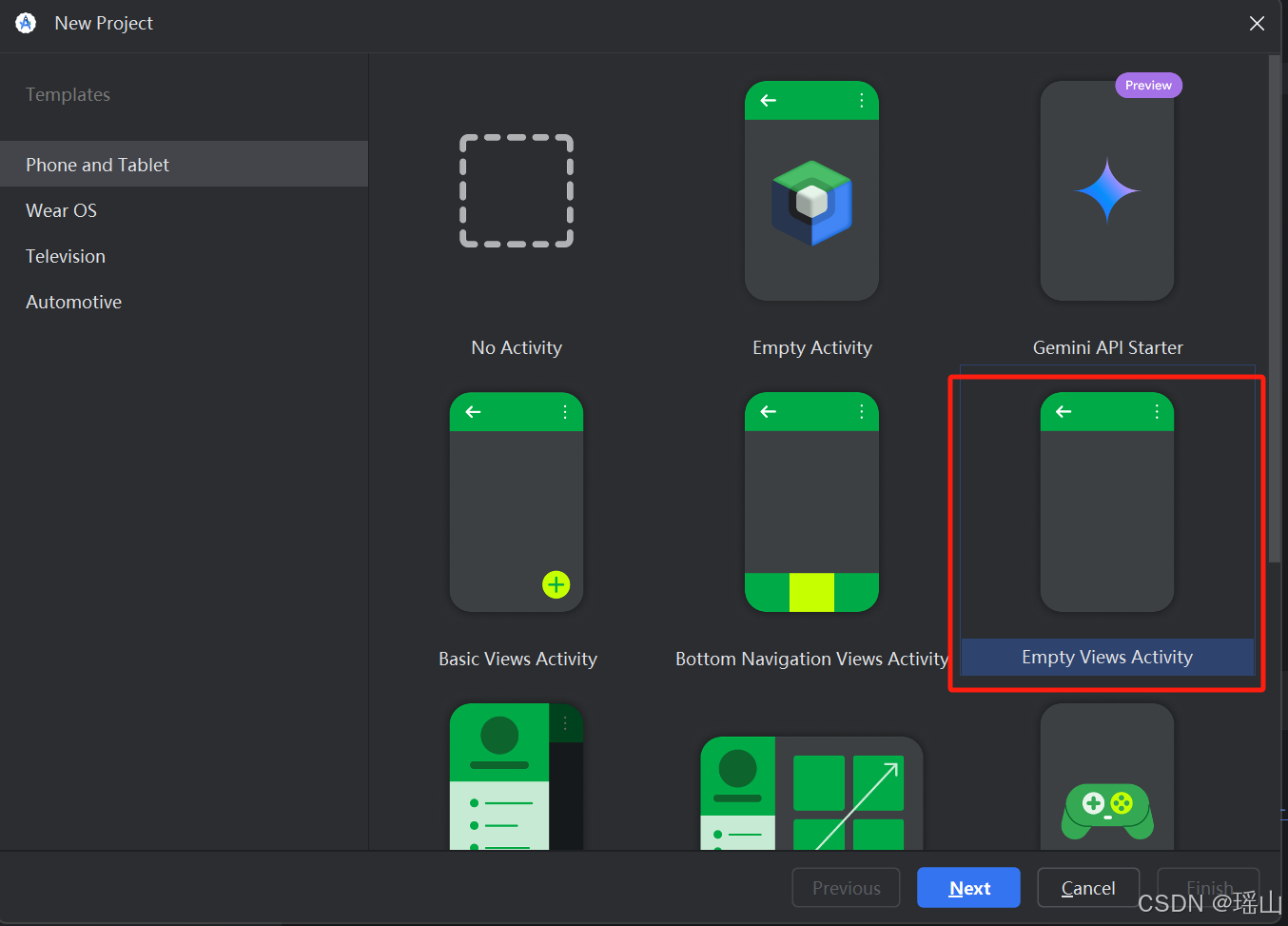
Task: Click the Previous button
Action: pyautogui.click(x=846, y=888)
